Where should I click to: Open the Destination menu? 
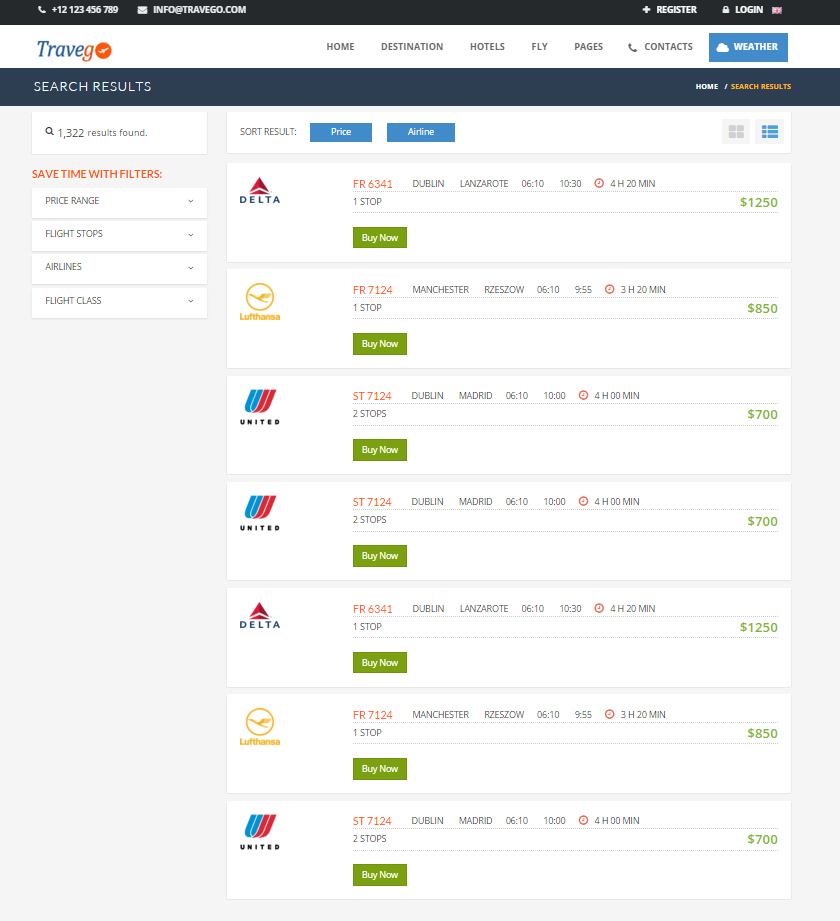click(x=412, y=46)
